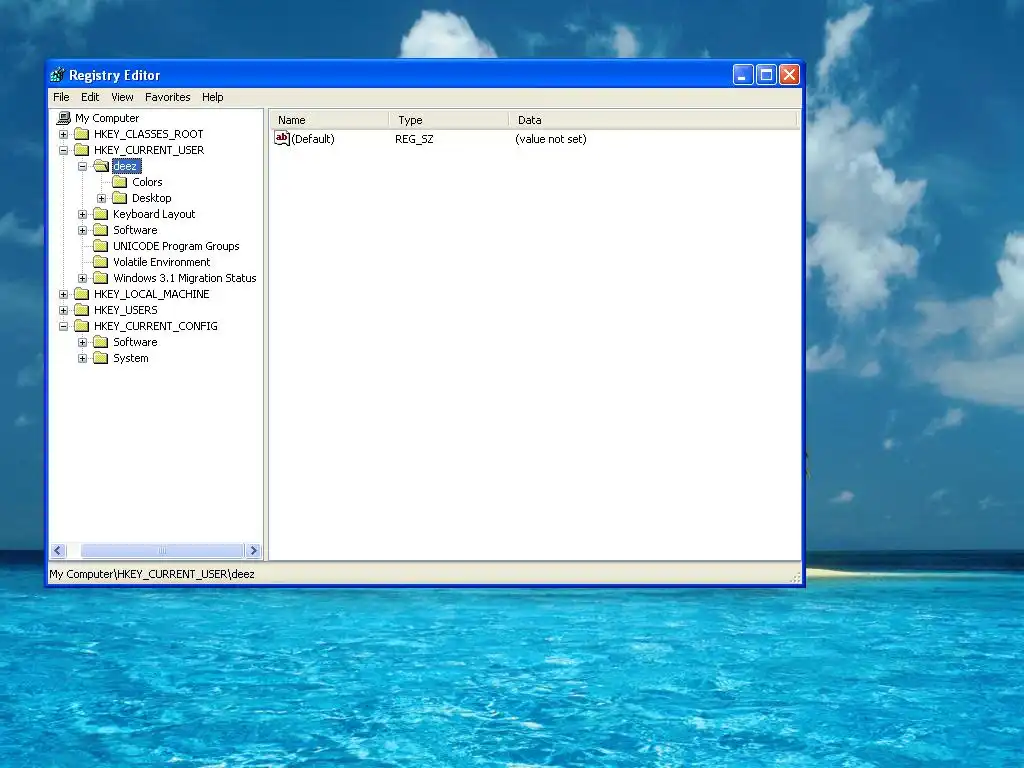
Task: Select the UNICODE Program Groups label
Action: tap(176, 246)
